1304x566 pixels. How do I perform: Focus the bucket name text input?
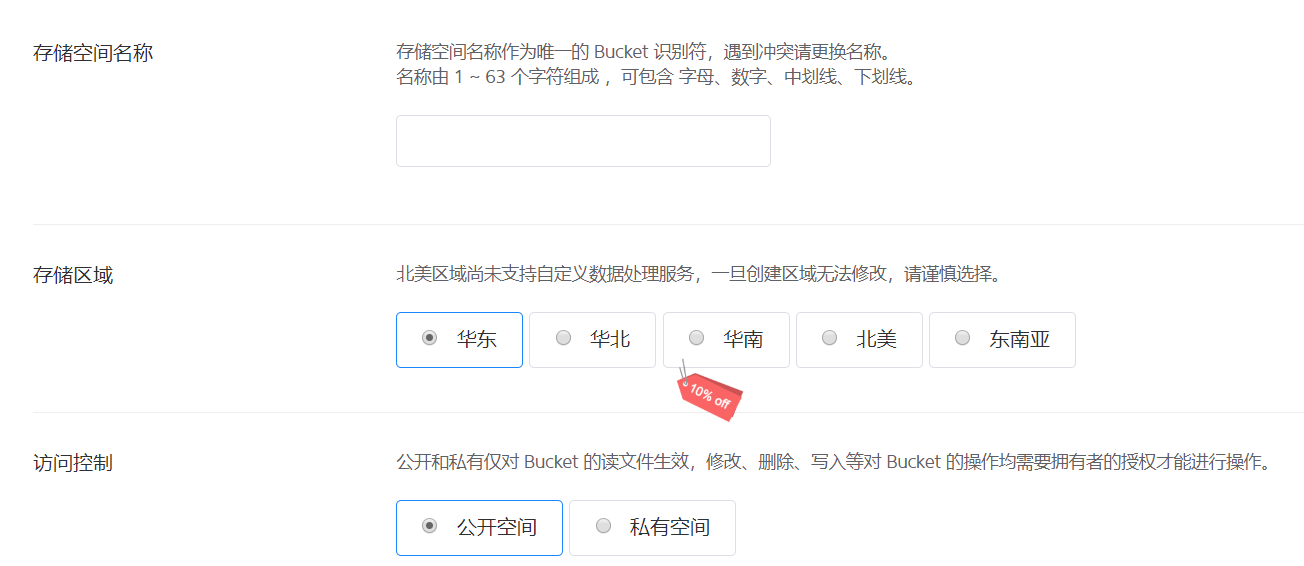(x=583, y=141)
